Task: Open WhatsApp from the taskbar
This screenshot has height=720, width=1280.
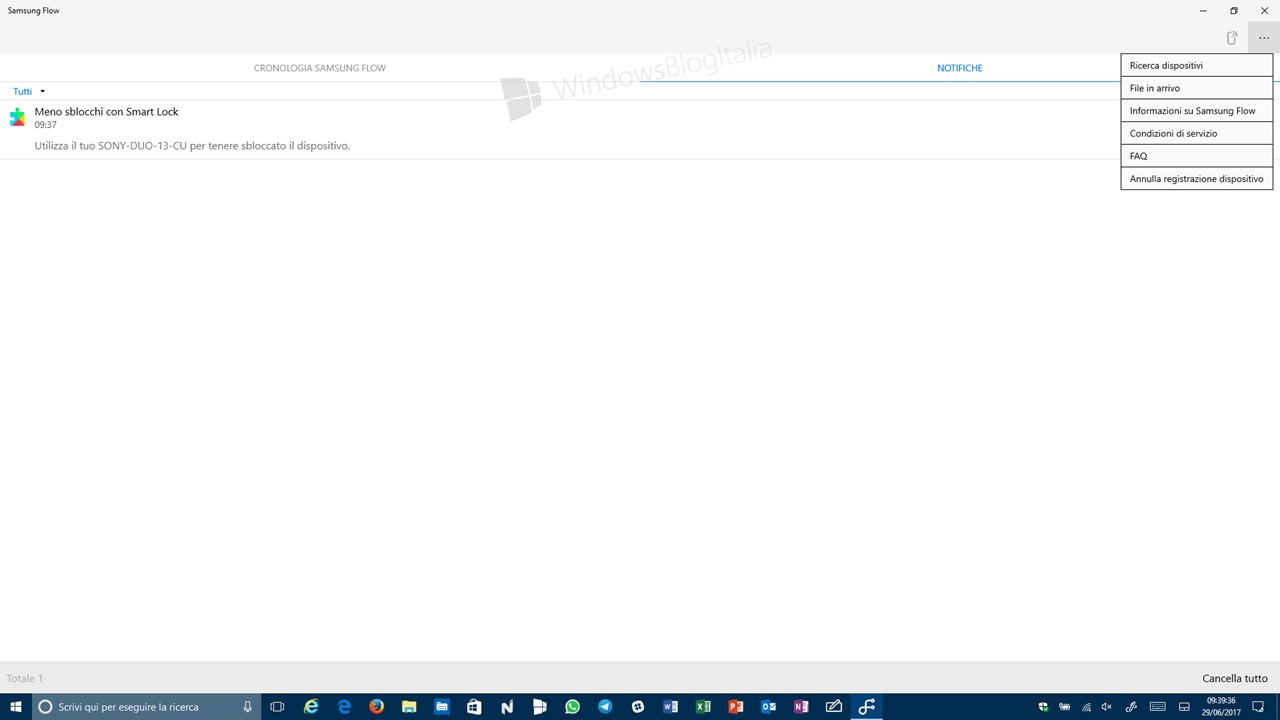Action: (x=572, y=707)
